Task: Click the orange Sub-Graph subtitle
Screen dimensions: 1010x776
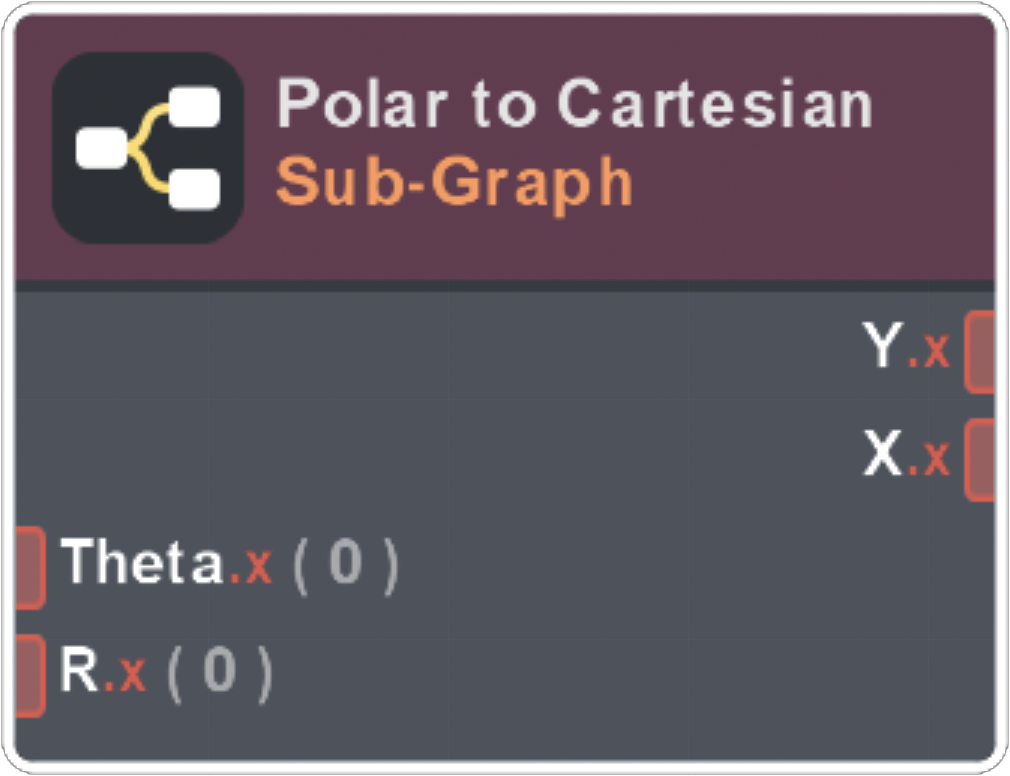Action: click(454, 181)
